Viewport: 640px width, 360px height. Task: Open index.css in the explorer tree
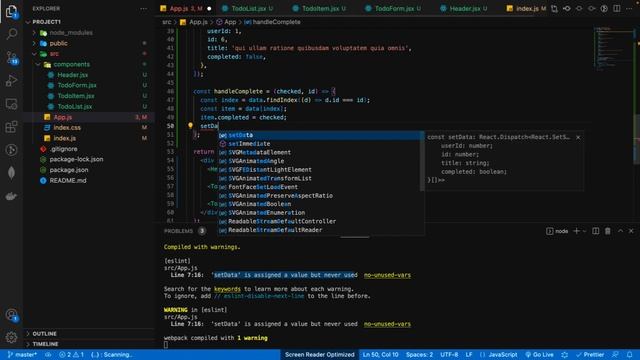[x=67, y=128]
